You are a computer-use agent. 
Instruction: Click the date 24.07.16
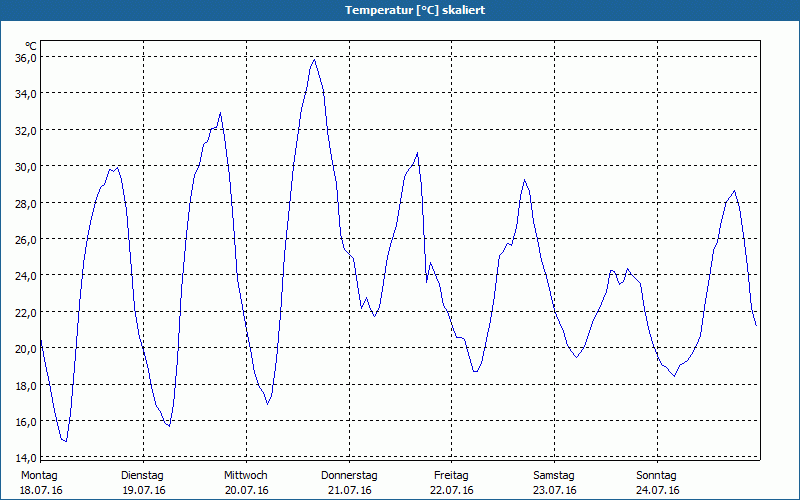click(x=658, y=490)
